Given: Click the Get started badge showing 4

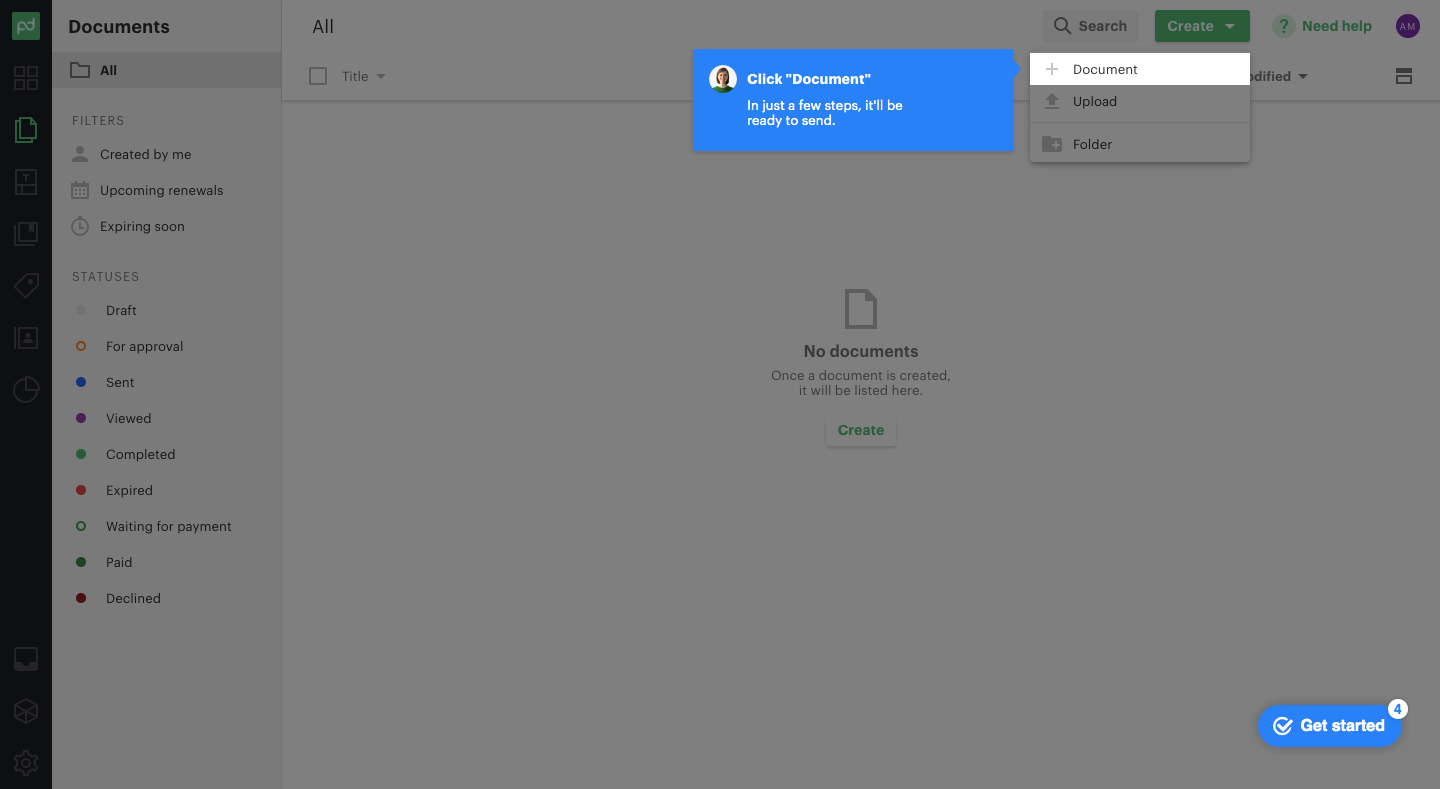Looking at the screenshot, I should pyautogui.click(x=1398, y=709).
